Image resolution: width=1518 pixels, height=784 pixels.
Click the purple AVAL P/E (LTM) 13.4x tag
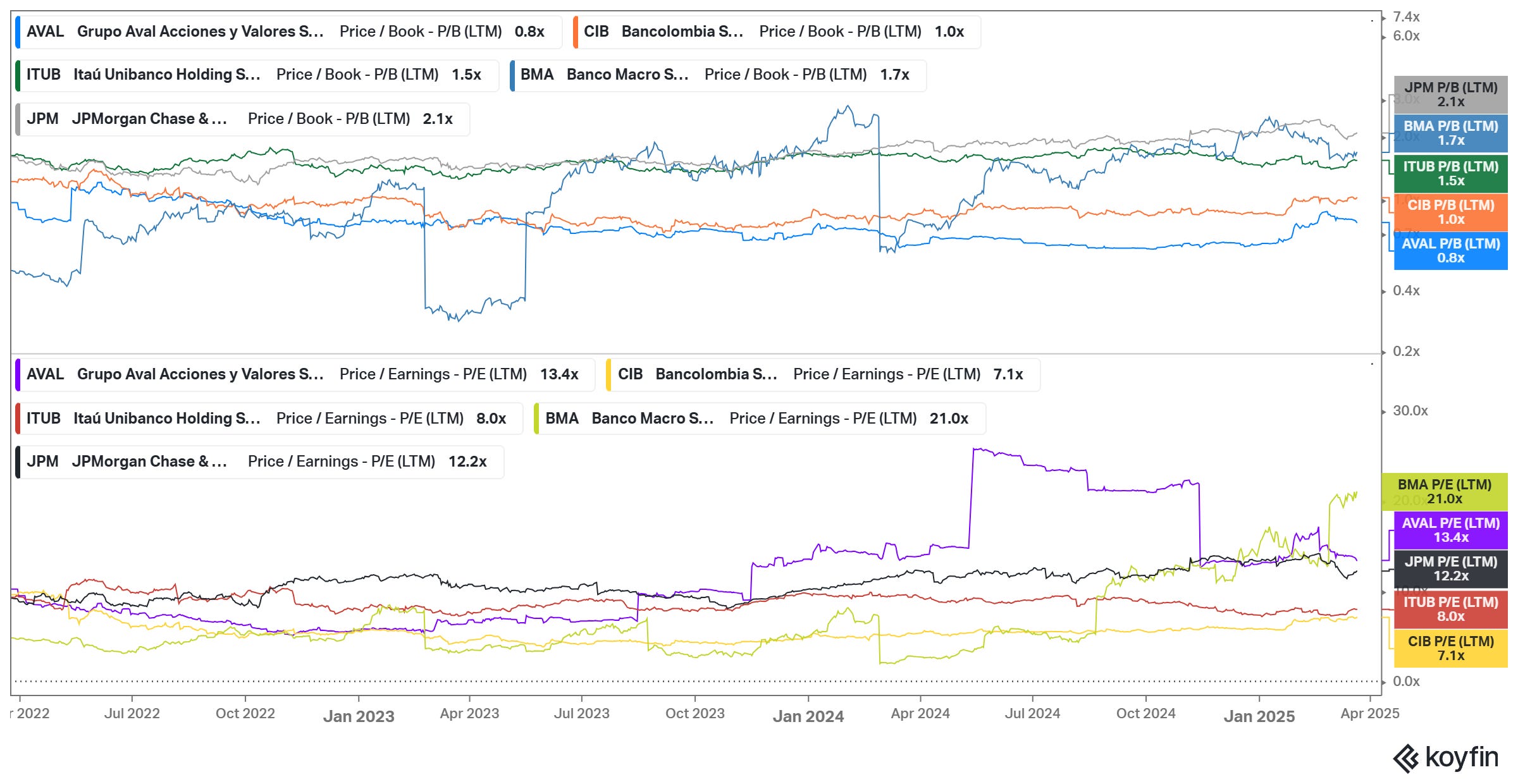[x=1450, y=530]
